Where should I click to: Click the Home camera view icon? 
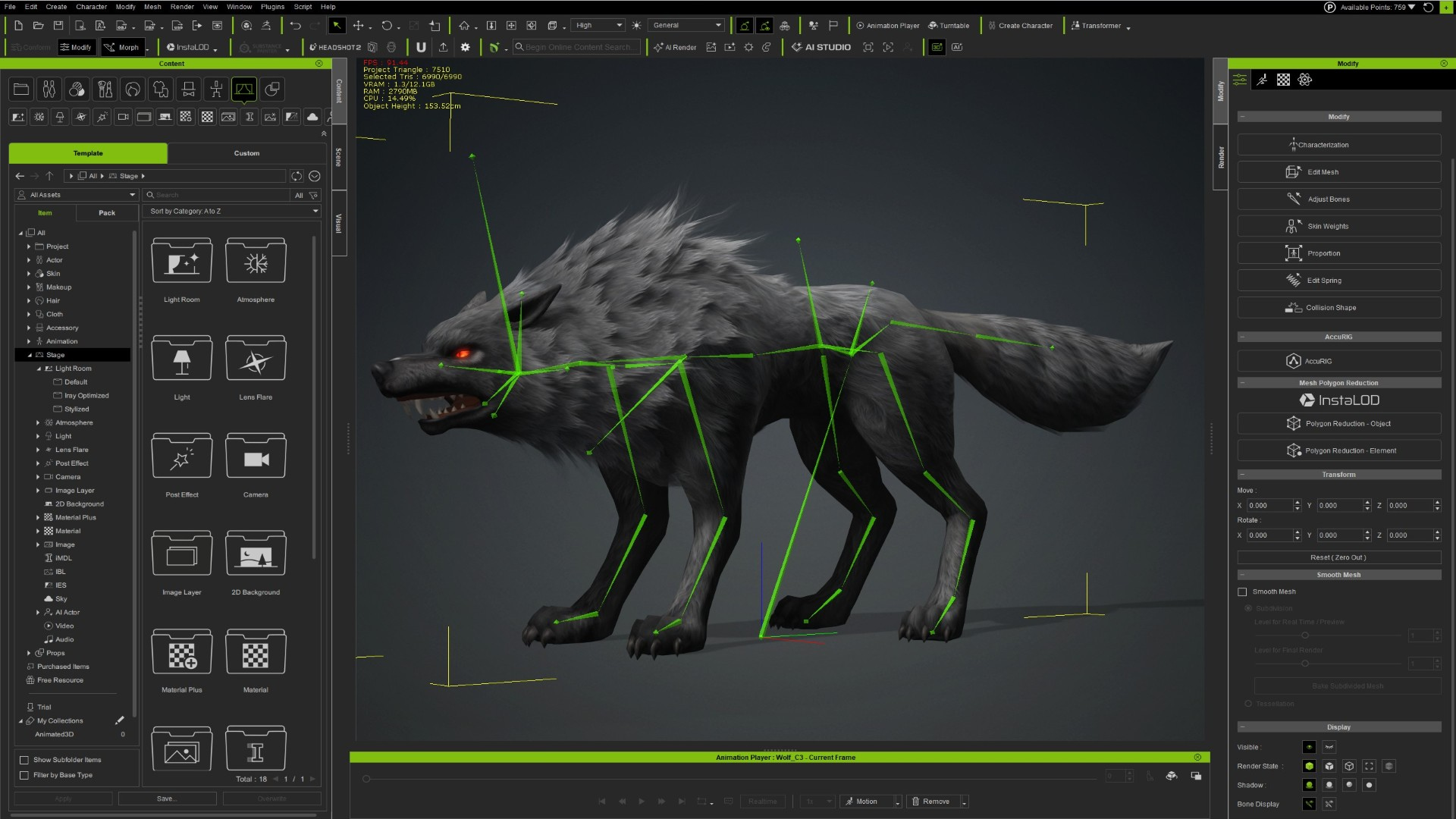[x=464, y=26]
